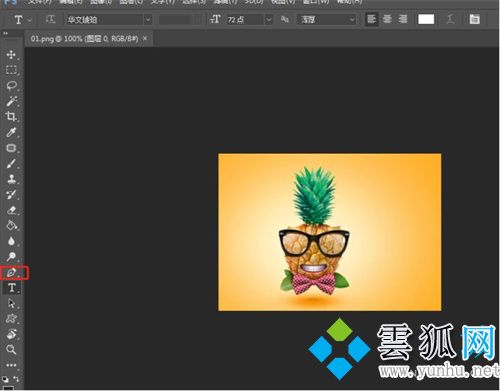Viewport: 500px width, 391px height.
Task: Close the 01.png document tab
Action: 145,39
